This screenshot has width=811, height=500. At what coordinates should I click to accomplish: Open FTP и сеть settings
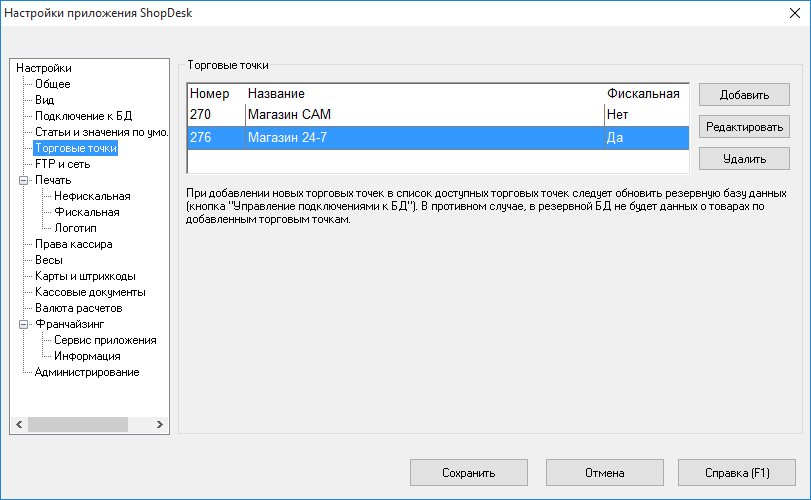pyautogui.click(x=62, y=164)
